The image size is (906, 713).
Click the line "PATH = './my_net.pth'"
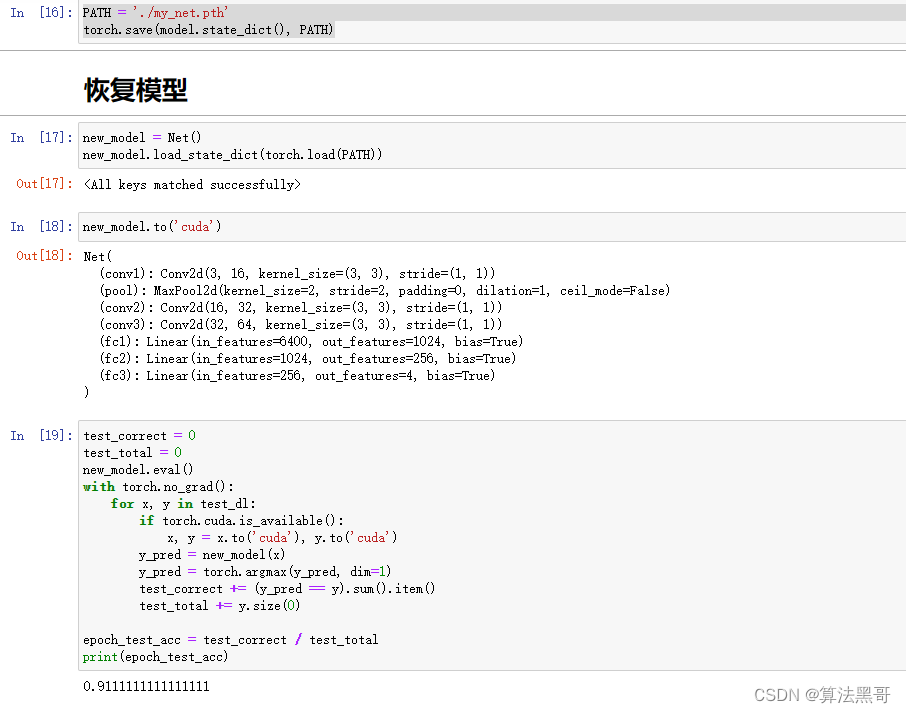point(155,13)
